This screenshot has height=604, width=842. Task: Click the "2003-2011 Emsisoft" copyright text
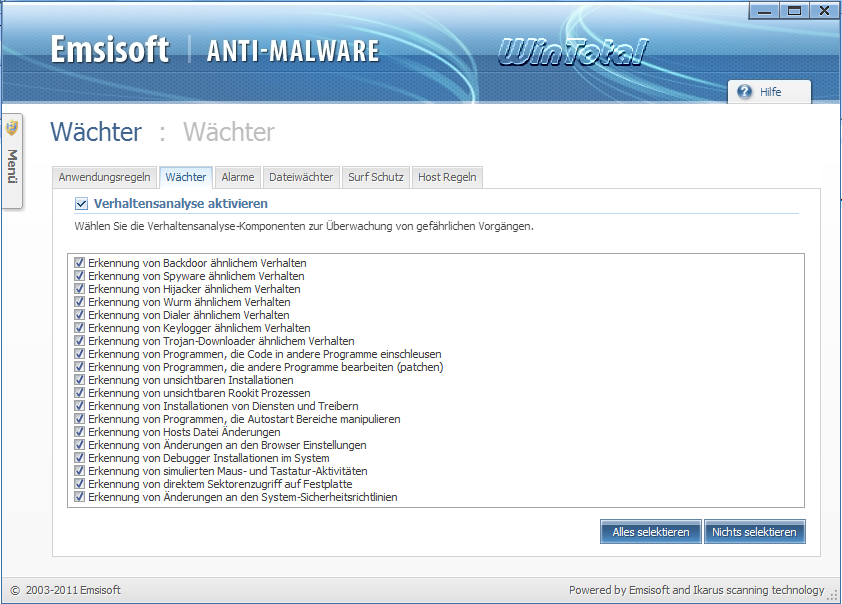point(73,590)
